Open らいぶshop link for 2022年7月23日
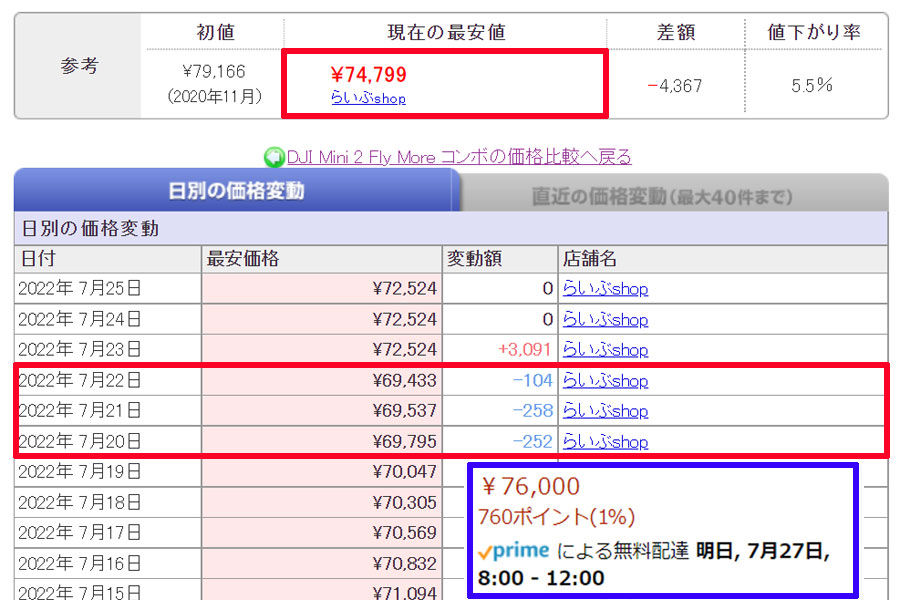The width and height of the screenshot is (900, 600). [x=606, y=350]
